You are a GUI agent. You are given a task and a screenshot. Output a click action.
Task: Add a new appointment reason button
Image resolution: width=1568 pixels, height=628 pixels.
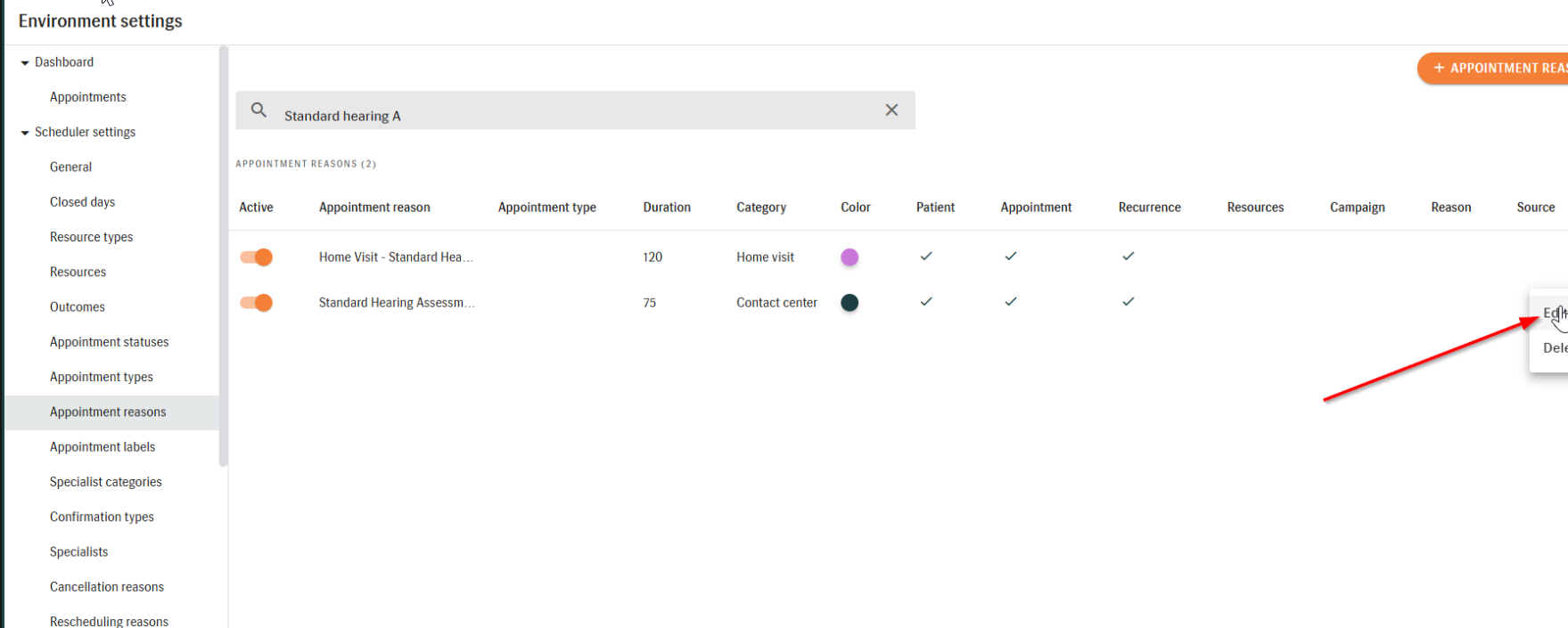point(1493,68)
